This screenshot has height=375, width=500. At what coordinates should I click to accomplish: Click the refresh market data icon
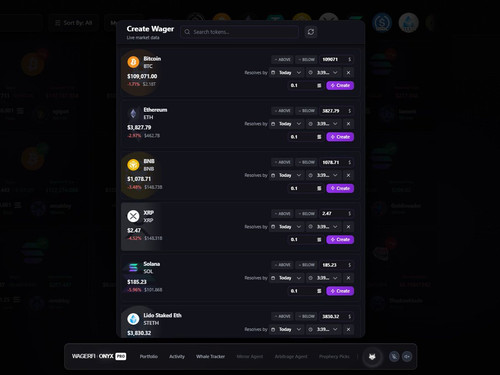point(311,32)
